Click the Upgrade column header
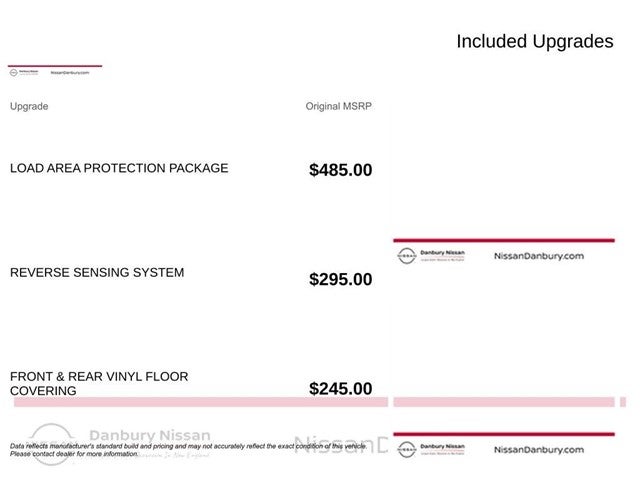 tap(29, 107)
